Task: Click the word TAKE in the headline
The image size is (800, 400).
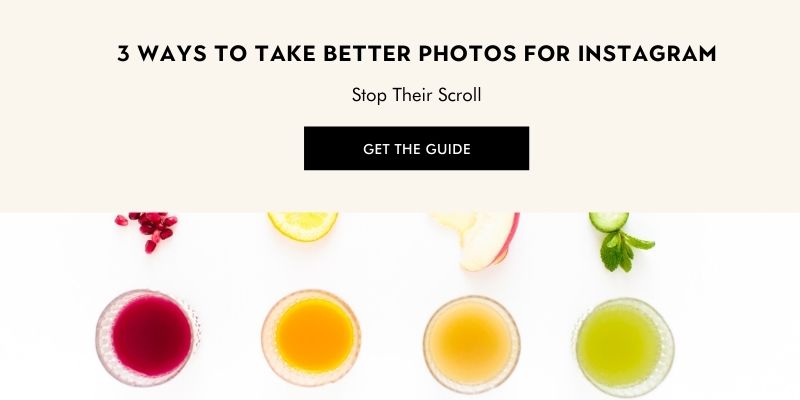Action: click(x=285, y=54)
